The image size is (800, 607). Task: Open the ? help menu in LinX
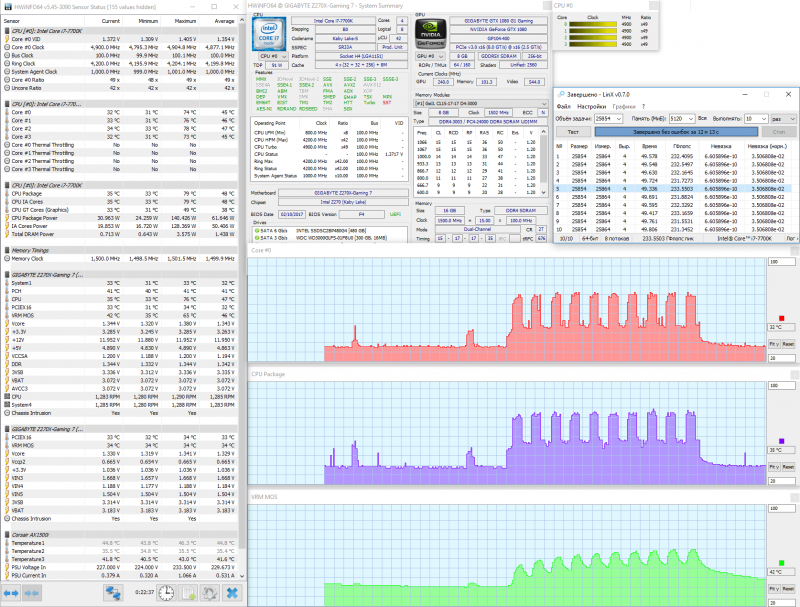[x=643, y=107]
